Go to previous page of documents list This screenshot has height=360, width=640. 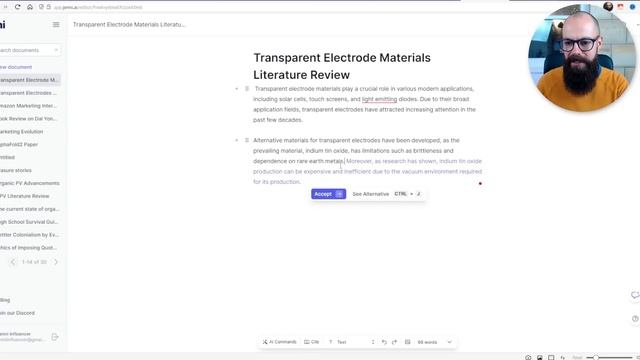[13, 262]
